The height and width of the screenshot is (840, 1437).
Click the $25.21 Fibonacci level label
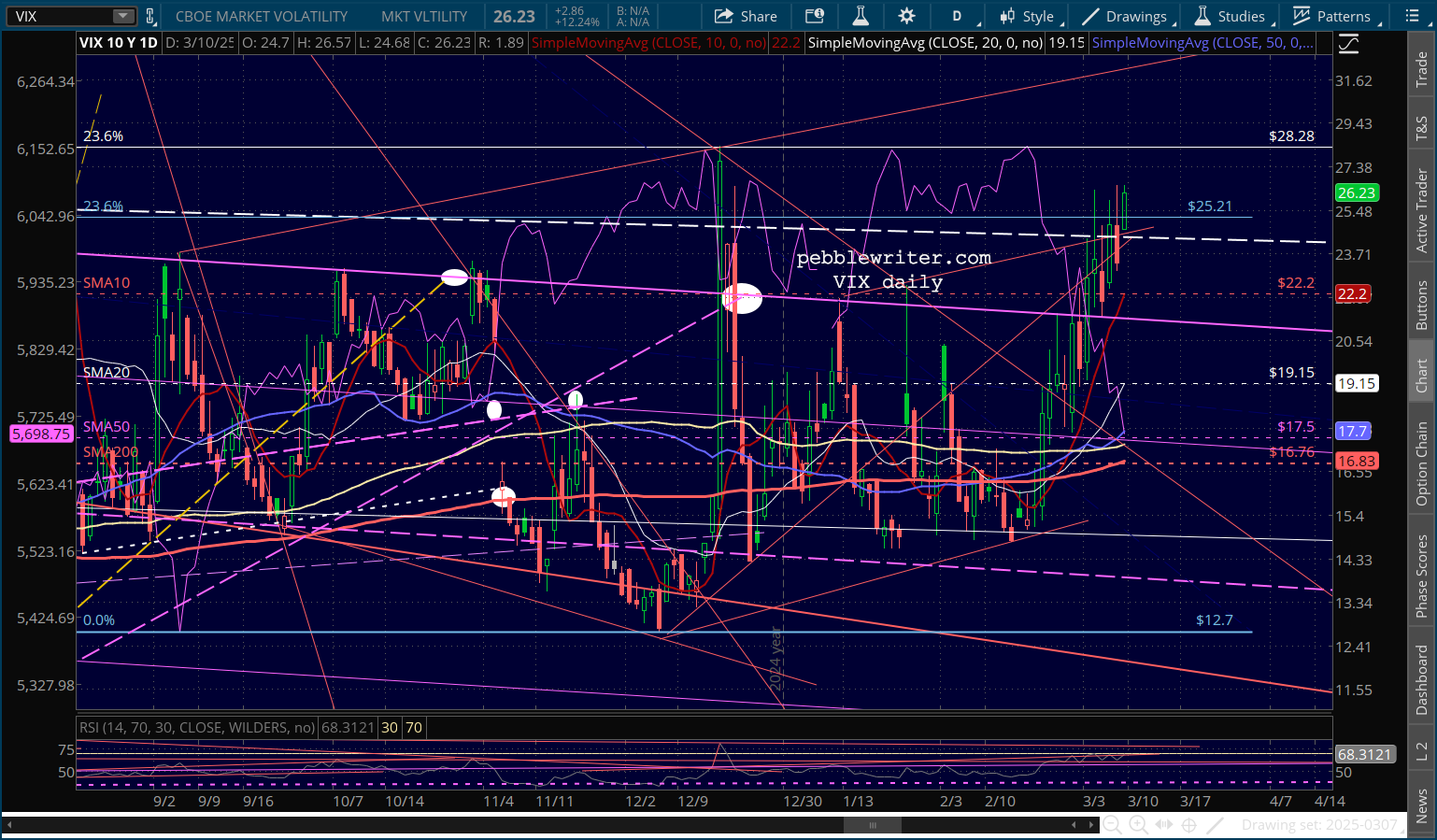click(1210, 206)
